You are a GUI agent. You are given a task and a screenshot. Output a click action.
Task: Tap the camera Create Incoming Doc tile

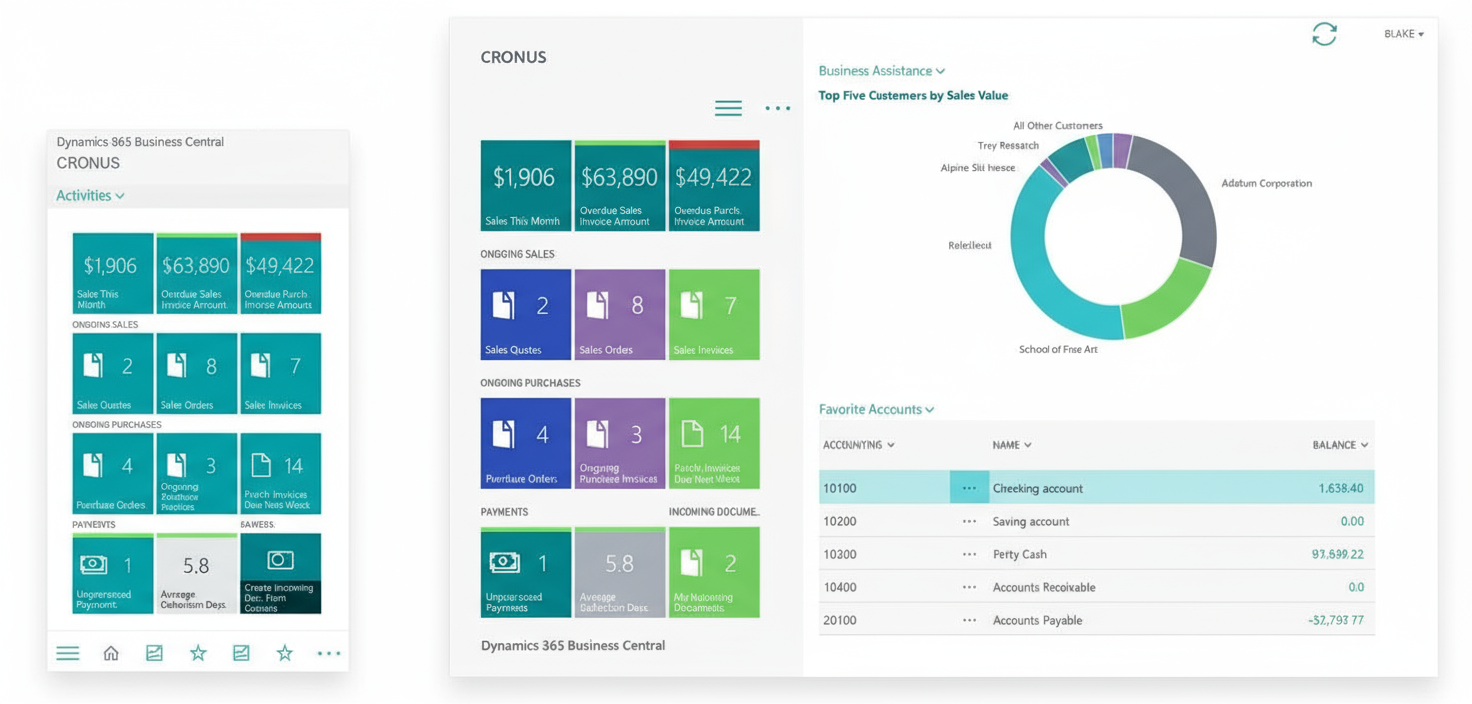point(281,573)
